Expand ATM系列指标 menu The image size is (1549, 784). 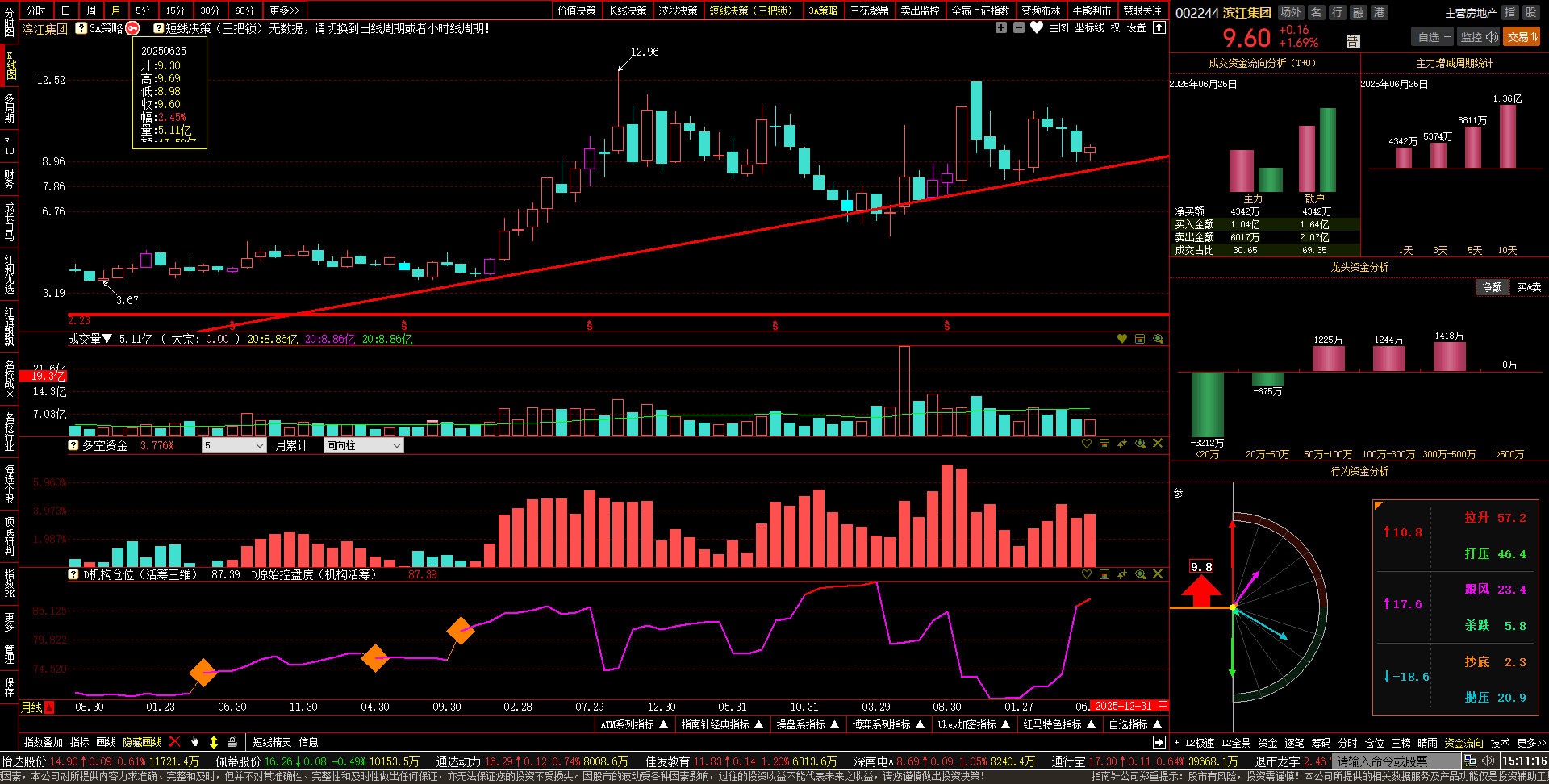pyautogui.click(x=634, y=724)
